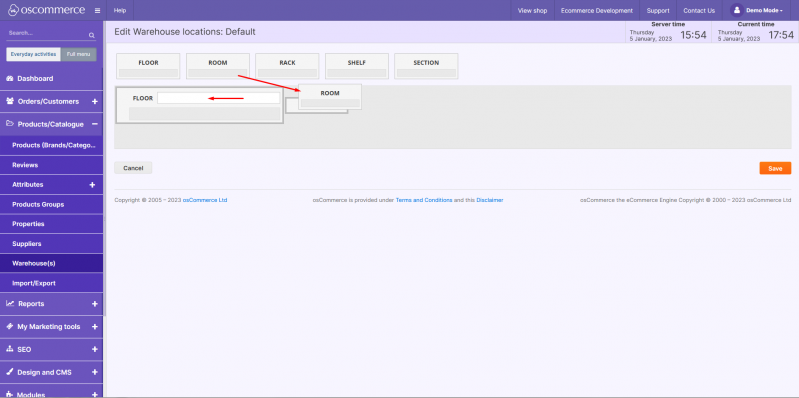Click the search input field
This screenshot has height=398, width=799.
pos(47,33)
